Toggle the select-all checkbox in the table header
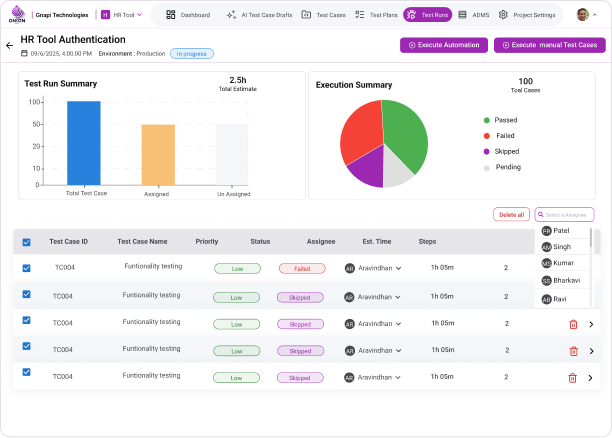612x438 pixels. tap(27, 242)
